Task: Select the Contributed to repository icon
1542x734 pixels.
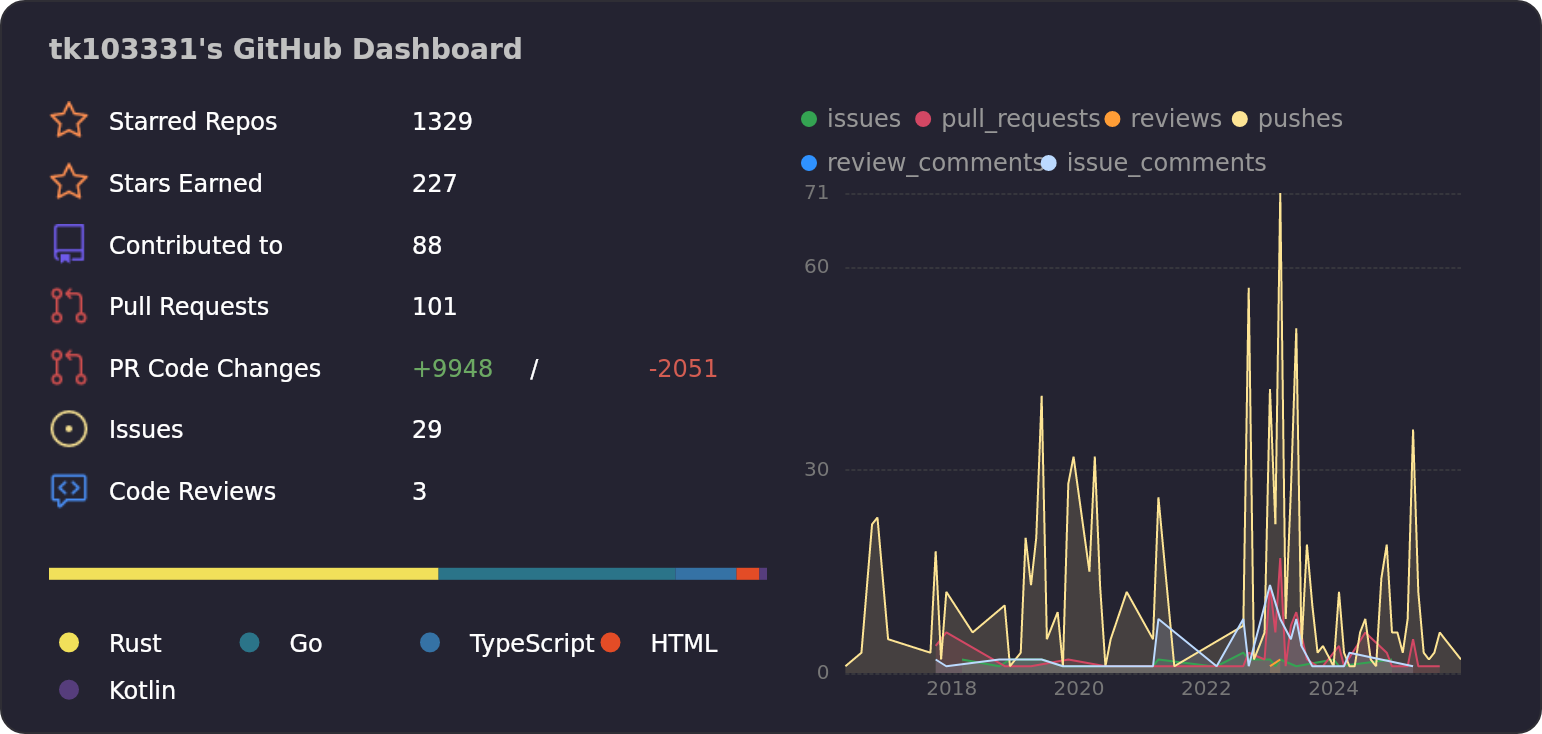Action: pos(68,244)
